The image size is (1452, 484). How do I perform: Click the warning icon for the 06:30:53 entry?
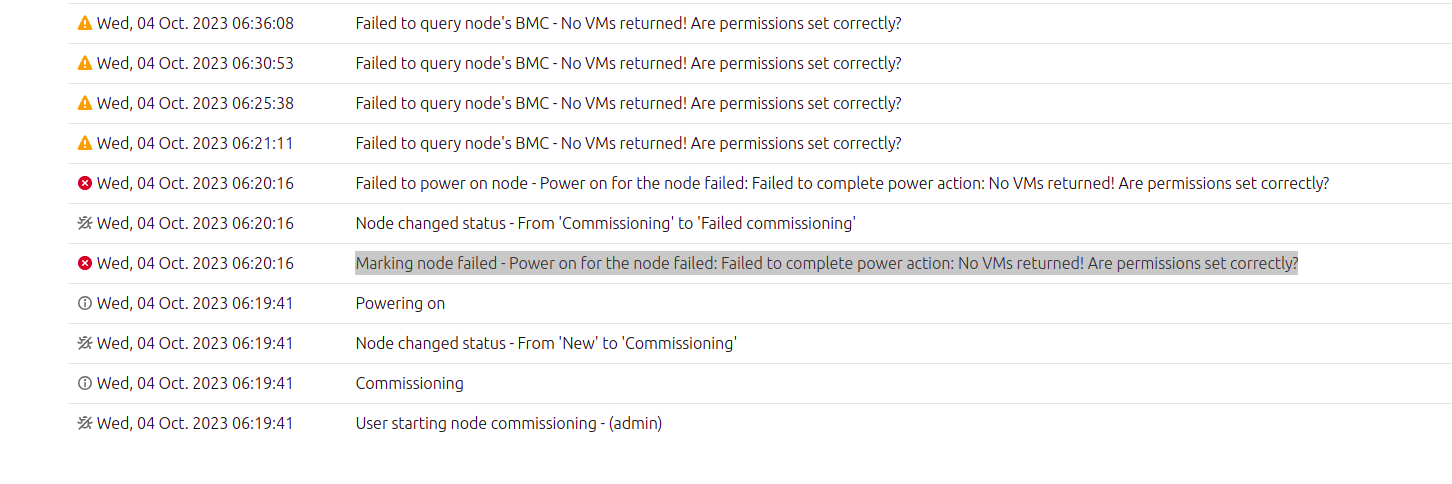coord(85,63)
